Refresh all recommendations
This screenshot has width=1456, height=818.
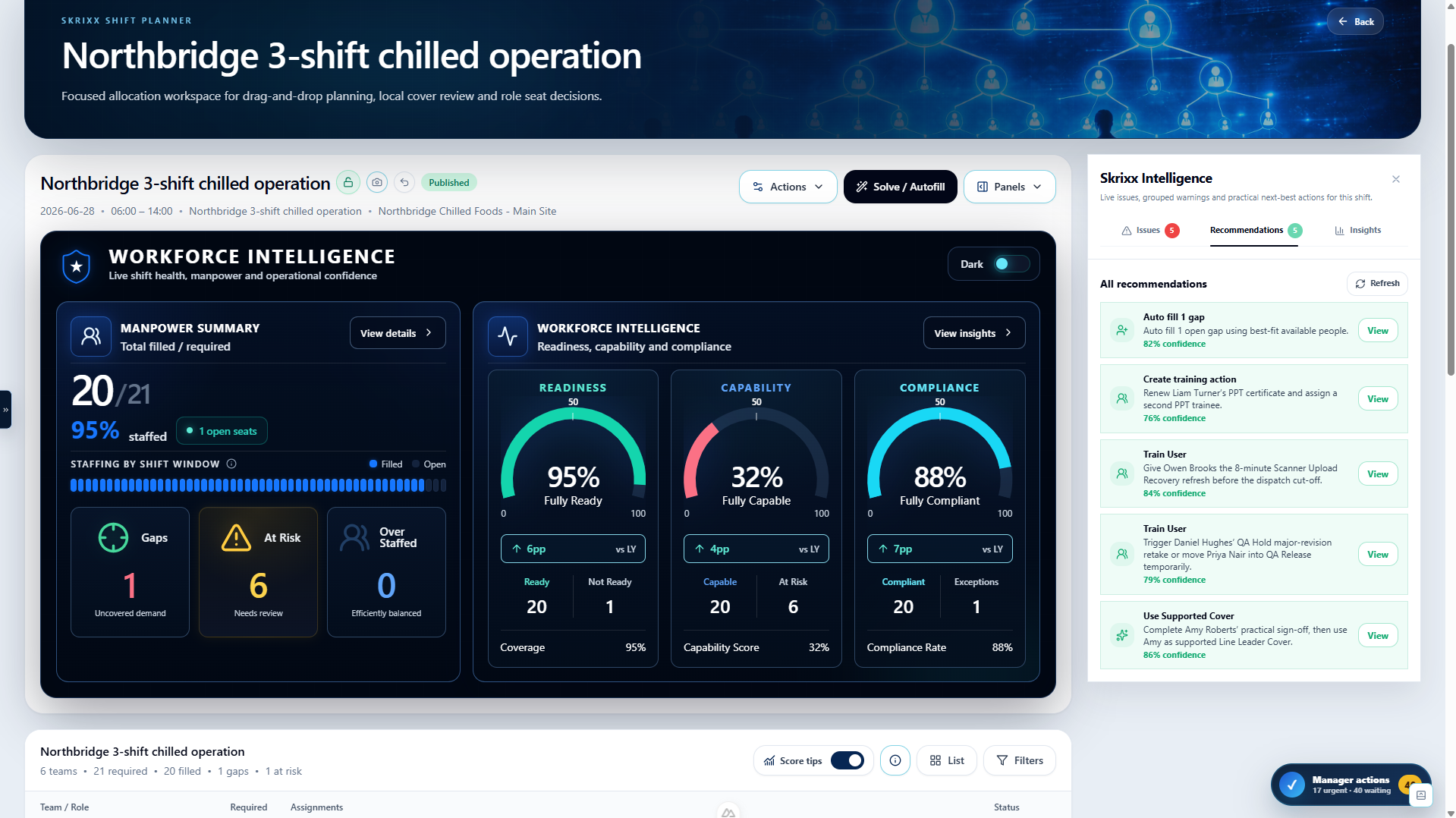1377,283
